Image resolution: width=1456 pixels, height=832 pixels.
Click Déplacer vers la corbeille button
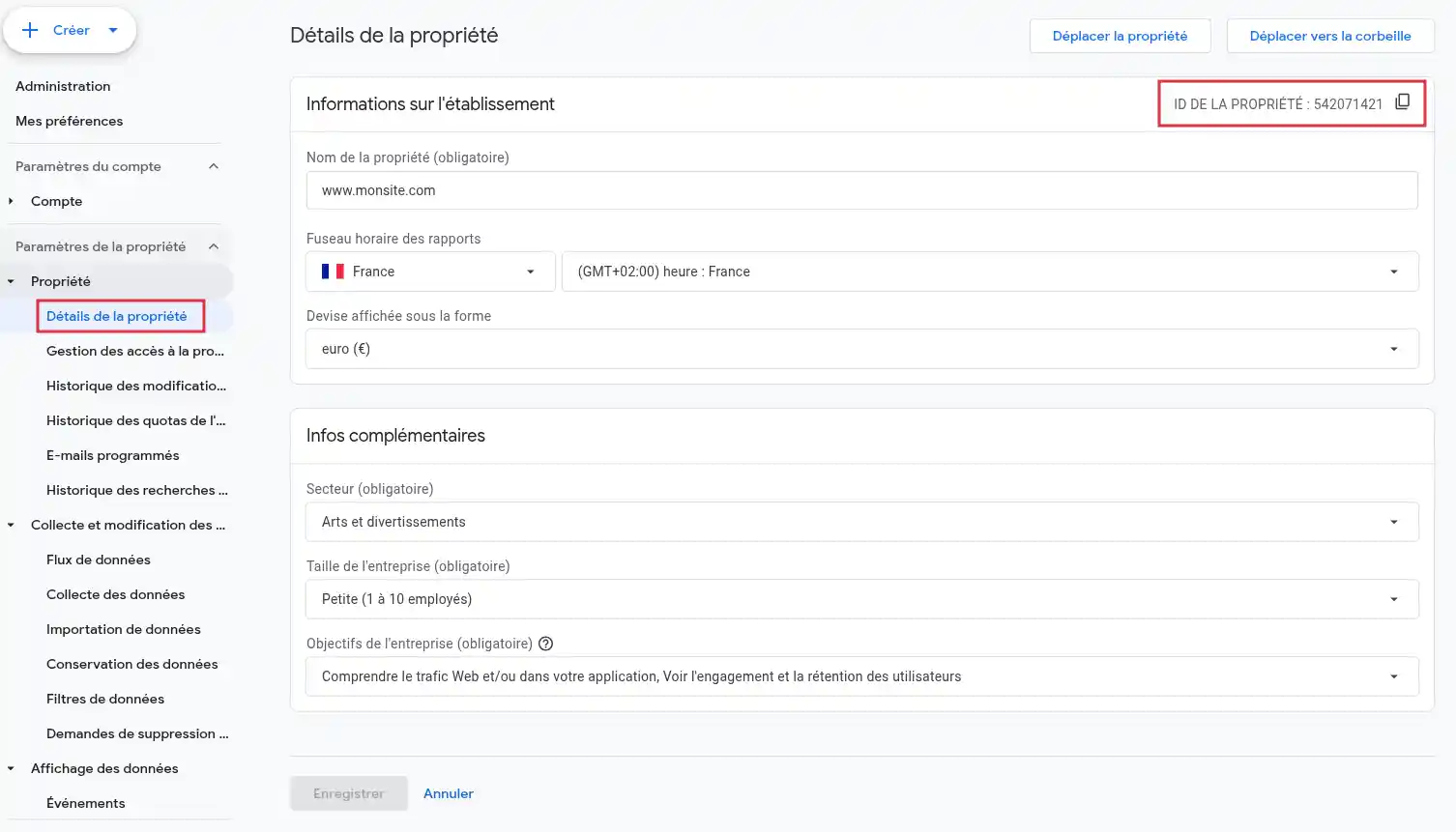[x=1330, y=36]
